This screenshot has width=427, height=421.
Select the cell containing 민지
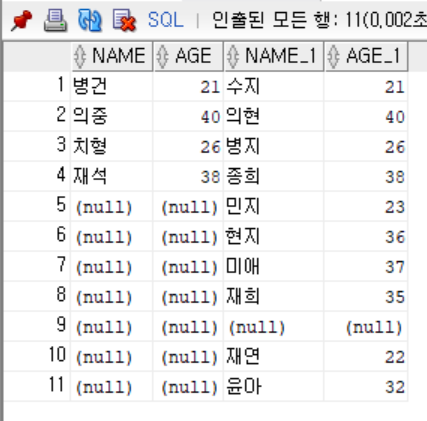point(274,206)
